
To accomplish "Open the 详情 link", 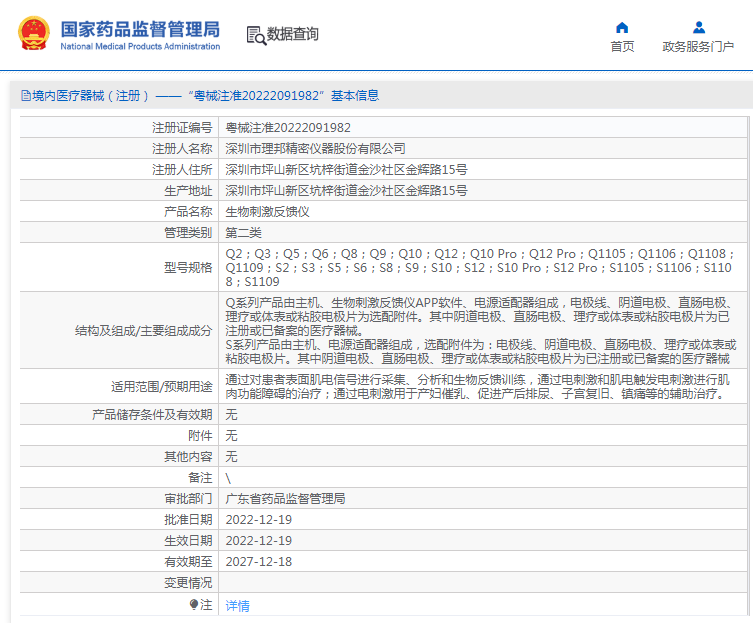I will click(x=237, y=606).
